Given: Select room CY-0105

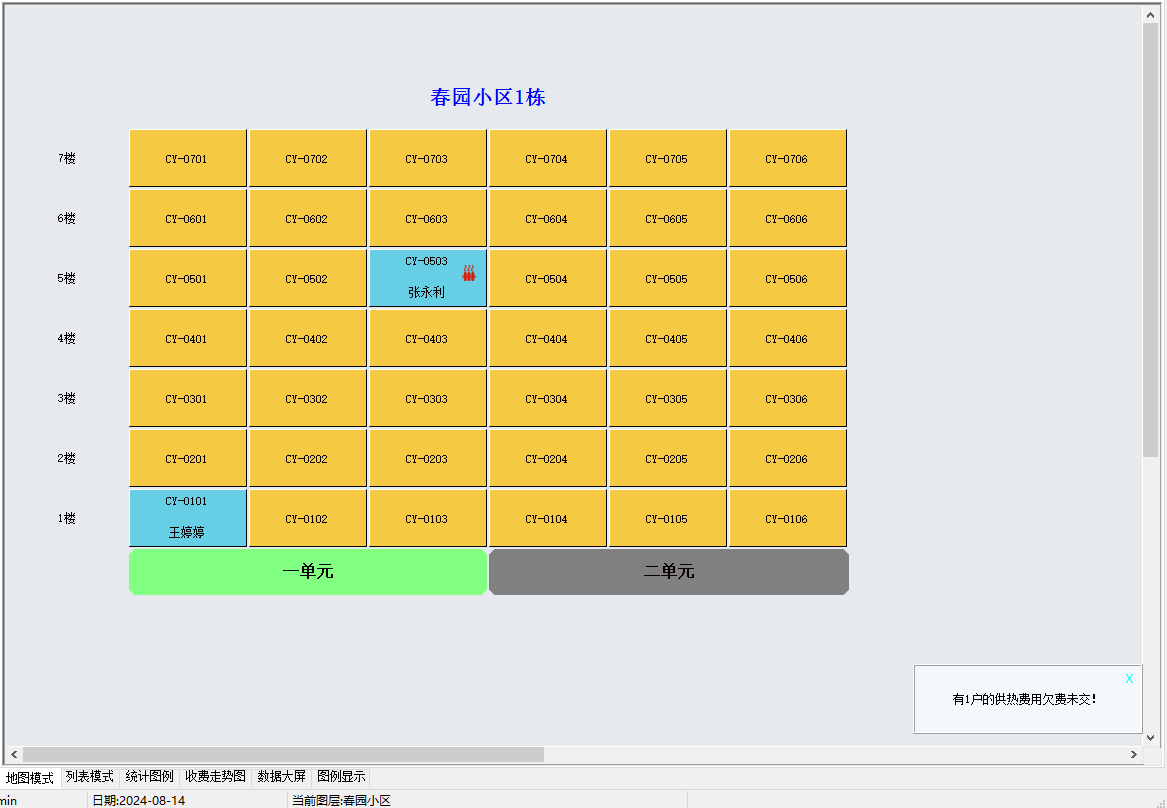Looking at the screenshot, I should click(x=668, y=518).
